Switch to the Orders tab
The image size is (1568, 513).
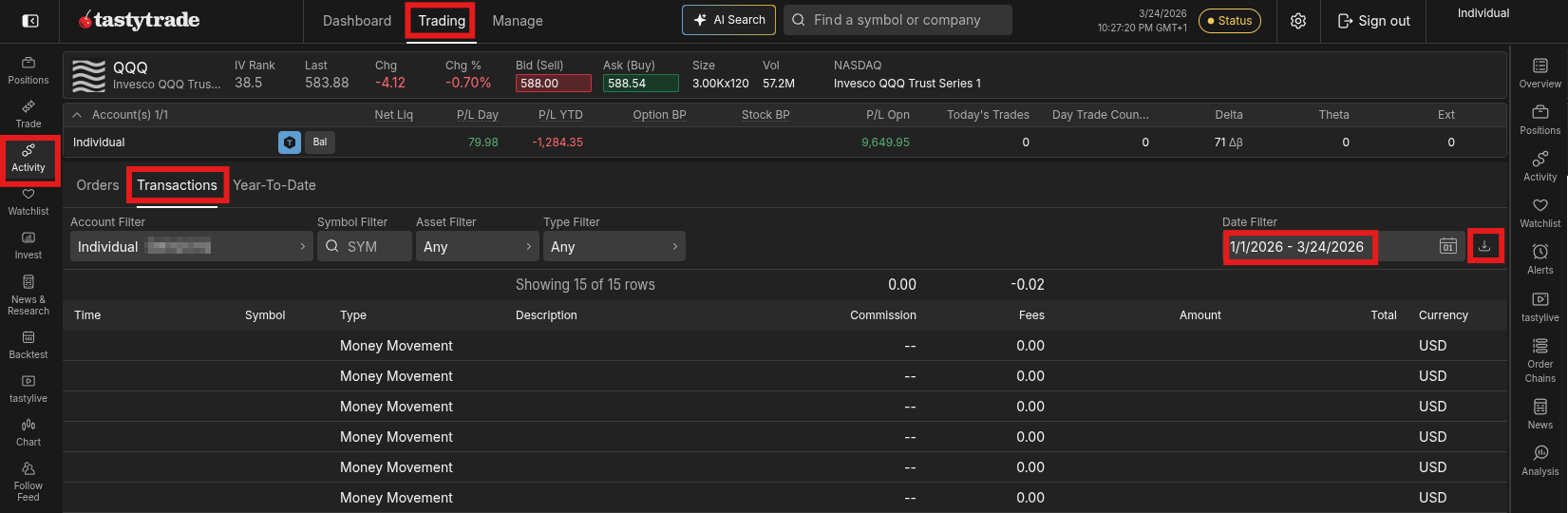coord(98,185)
